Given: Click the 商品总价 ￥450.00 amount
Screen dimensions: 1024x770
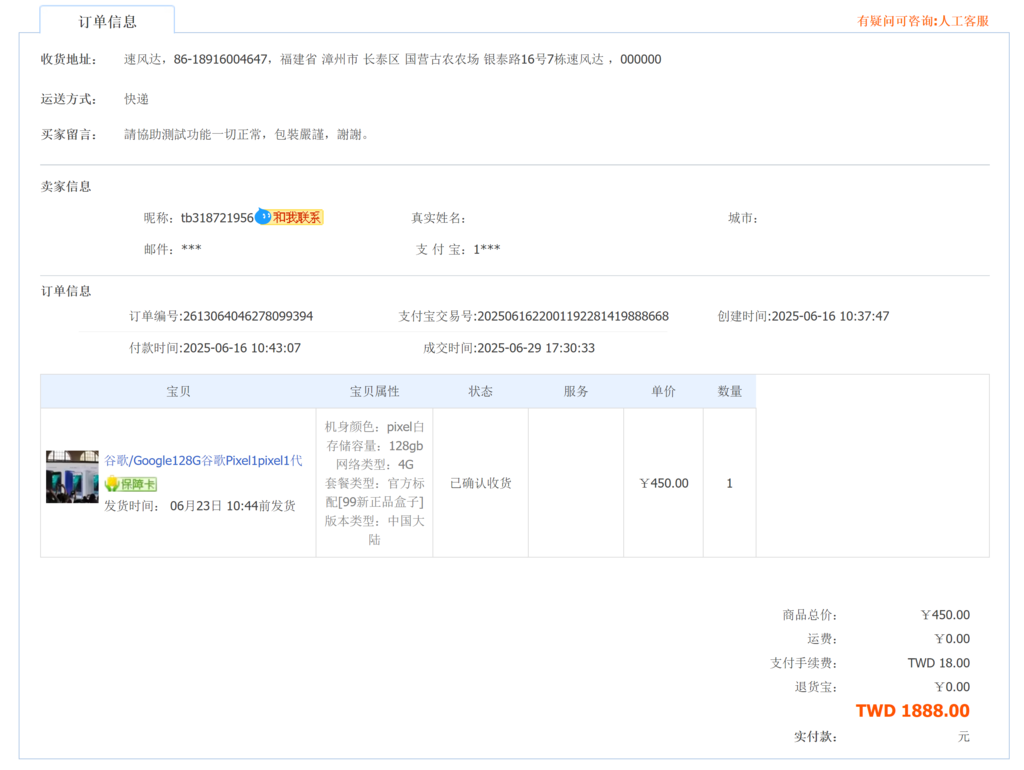Looking at the screenshot, I should point(945,615).
